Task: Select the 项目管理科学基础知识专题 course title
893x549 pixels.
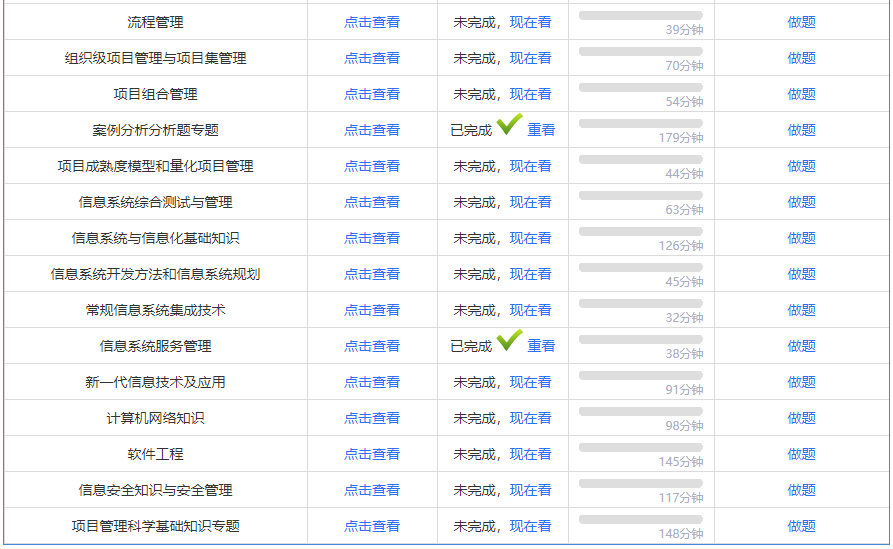Action: tap(155, 526)
